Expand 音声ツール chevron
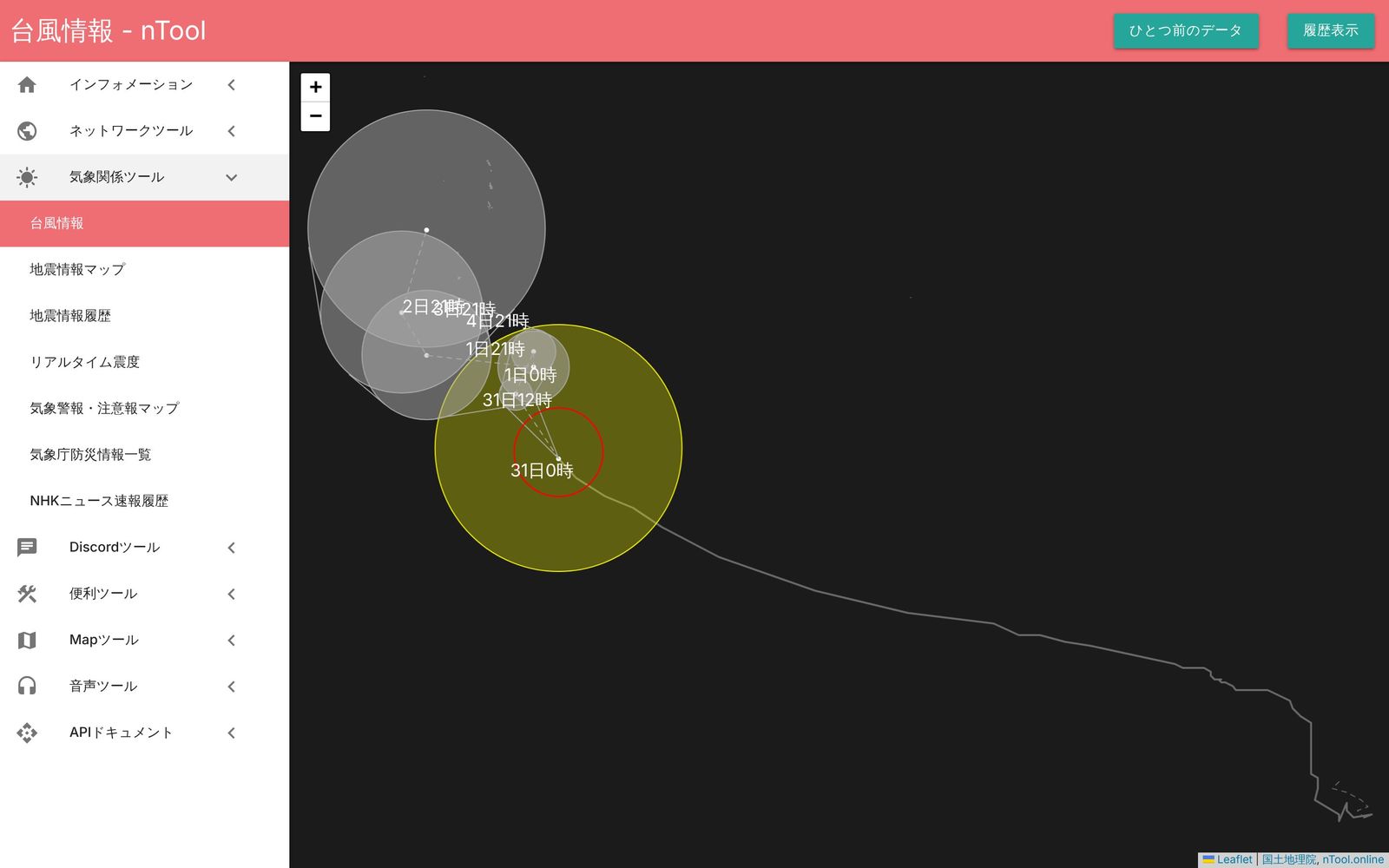 pos(232,687)
